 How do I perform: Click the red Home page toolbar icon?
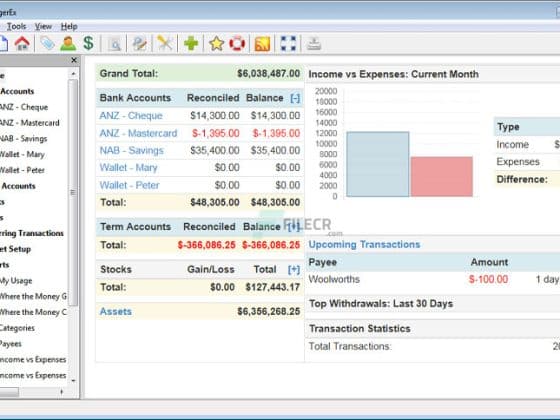[x=22, y=44]
